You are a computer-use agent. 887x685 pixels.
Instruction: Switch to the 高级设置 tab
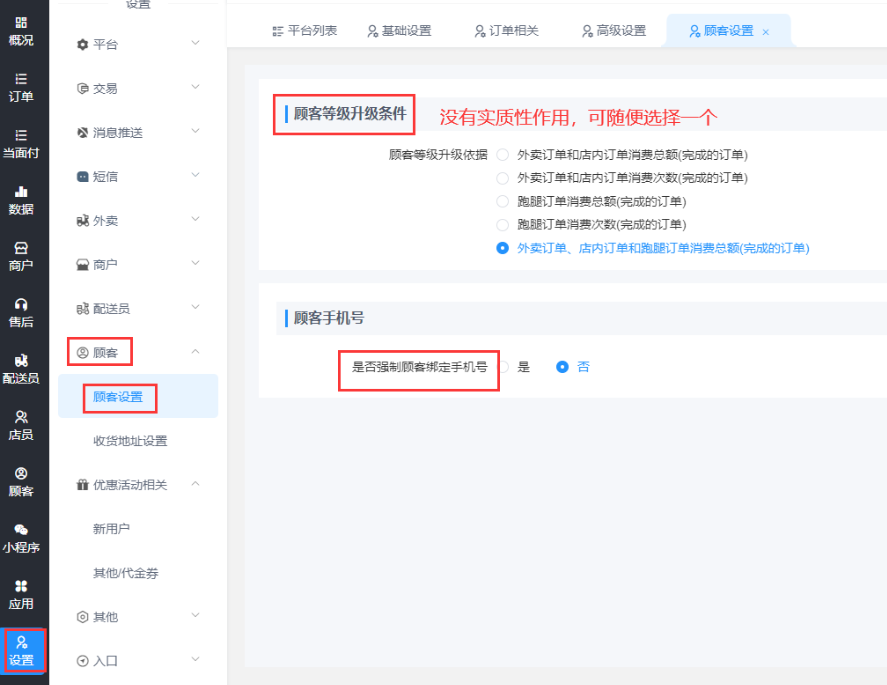pyautogui.click(x=613, y=31)
